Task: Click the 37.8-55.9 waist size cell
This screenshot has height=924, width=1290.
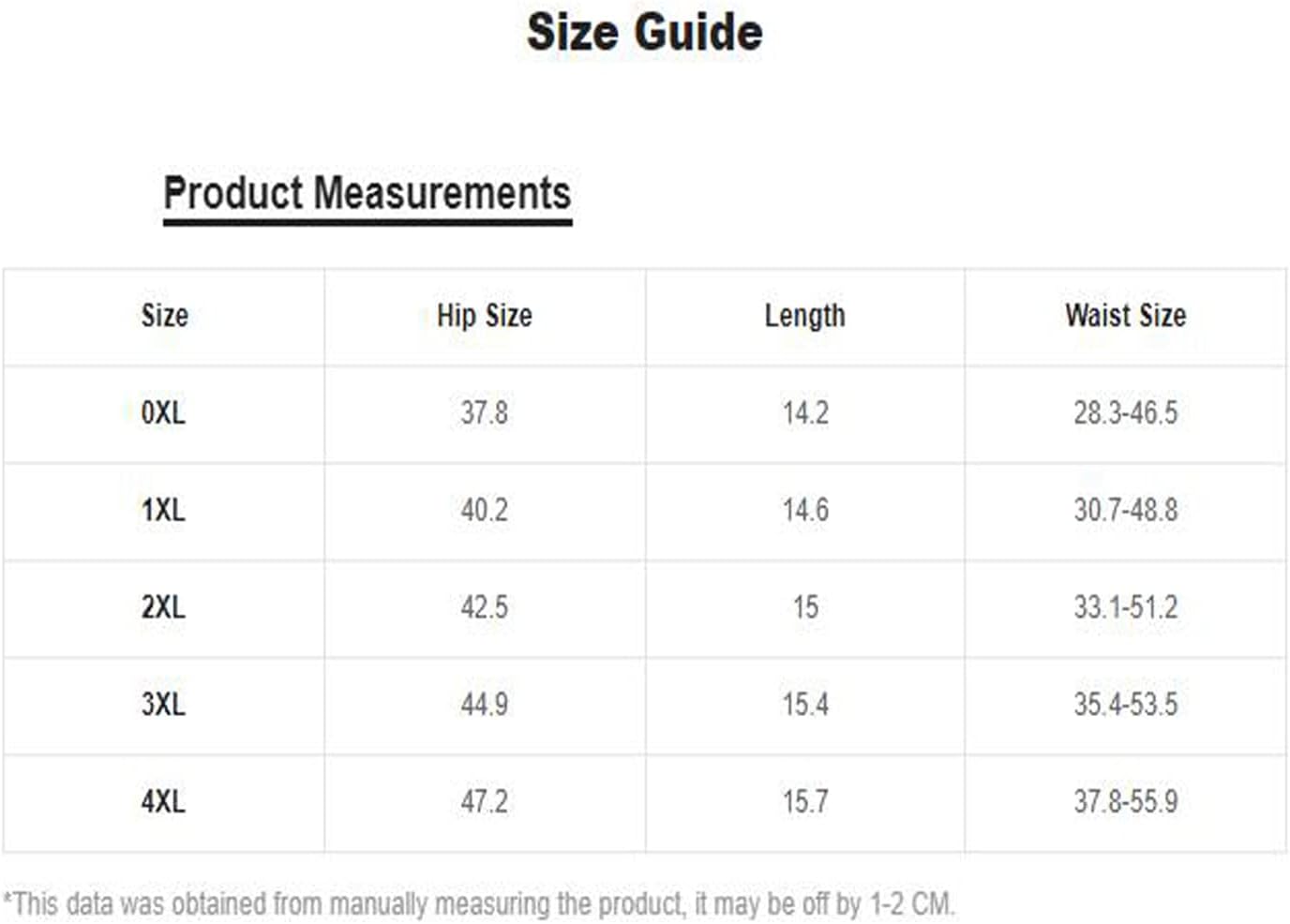Action: (x=1125, y=801)
